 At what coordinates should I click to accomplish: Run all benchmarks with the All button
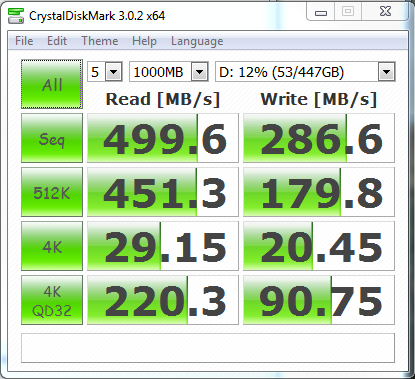click(x=52, y=84)
